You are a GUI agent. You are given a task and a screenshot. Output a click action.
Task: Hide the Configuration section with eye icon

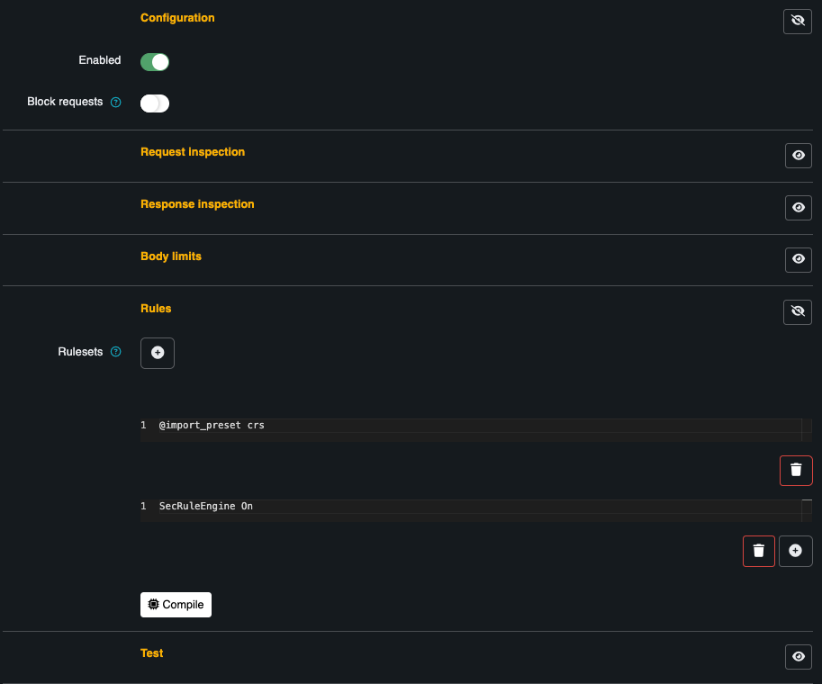pyautogui.click(x=797, y=21)
